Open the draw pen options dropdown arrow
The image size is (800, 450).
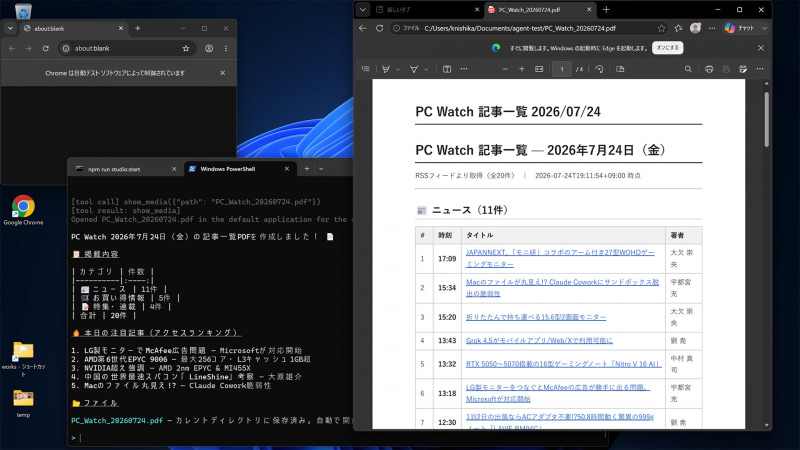[398, 69]
